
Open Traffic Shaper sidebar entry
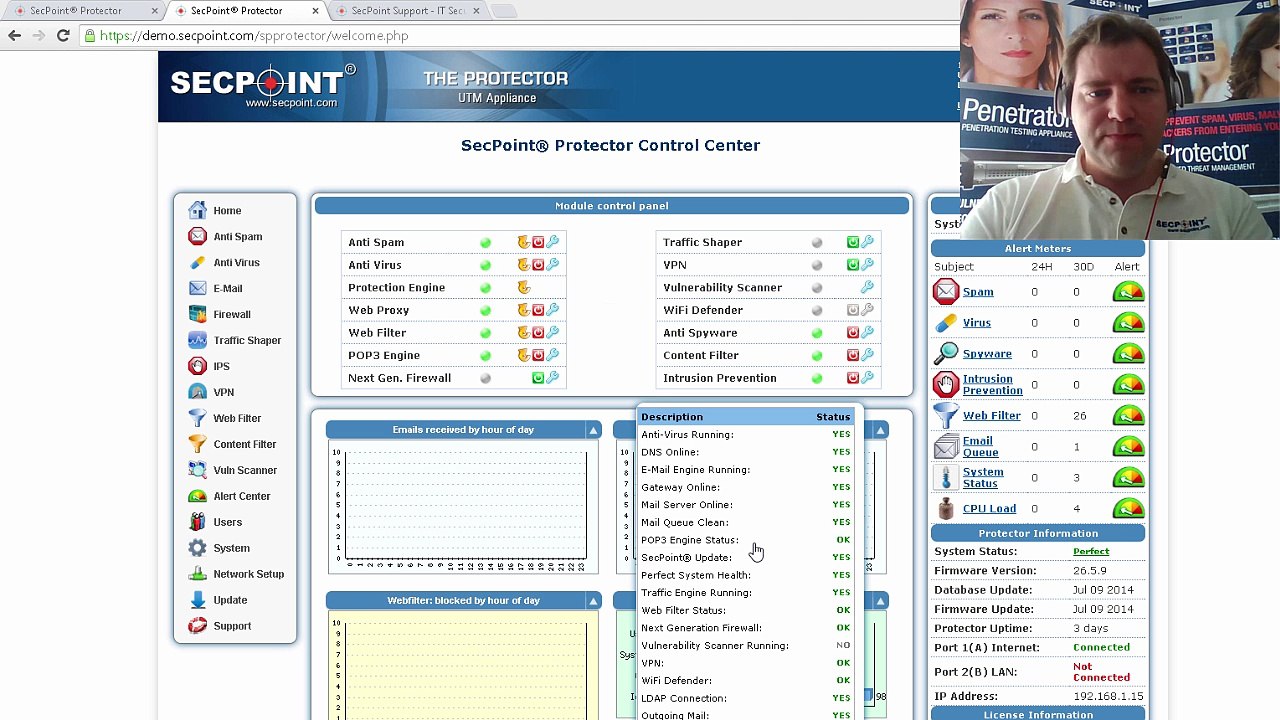[x=247, y=341]
